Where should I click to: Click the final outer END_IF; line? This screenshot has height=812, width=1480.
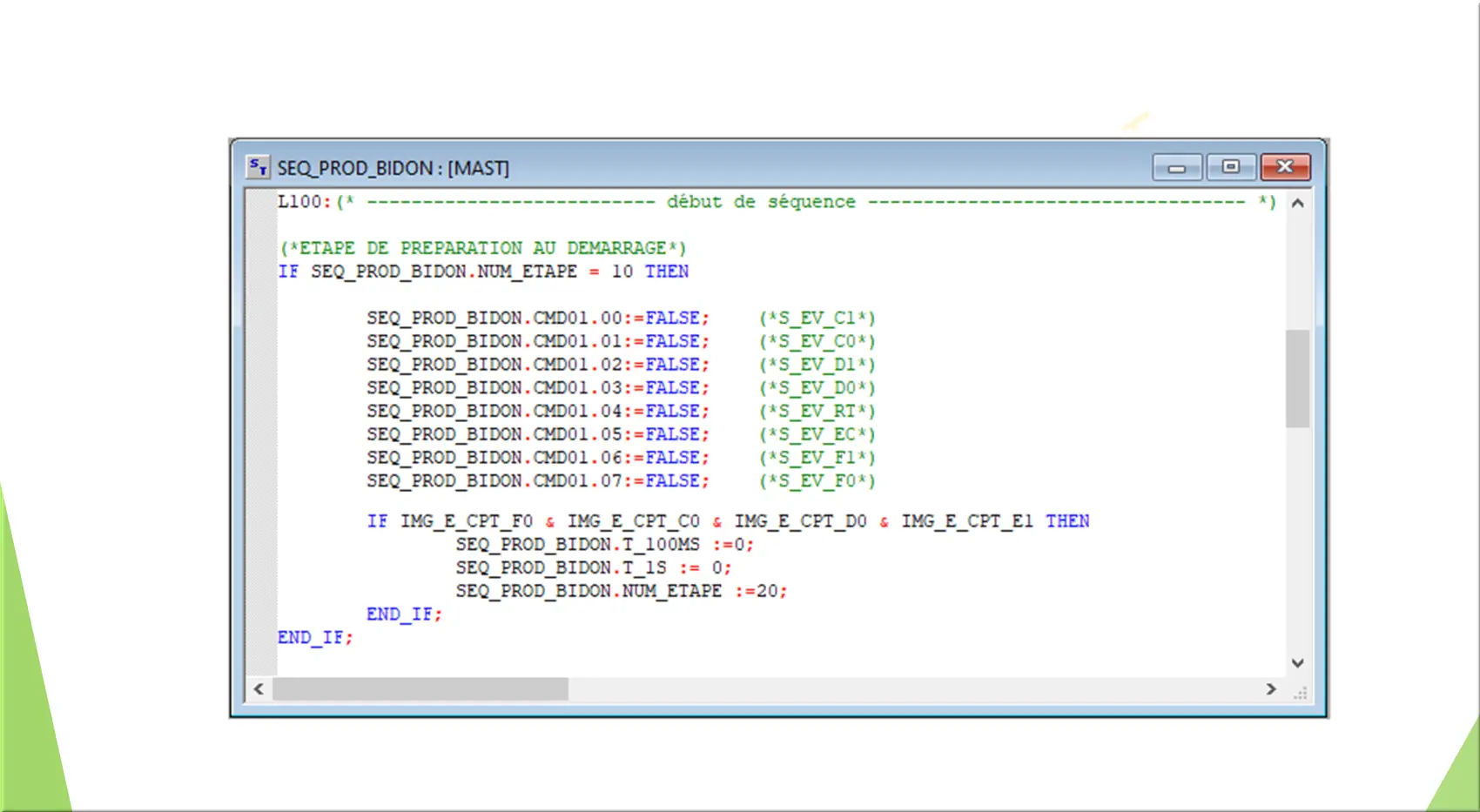[315, 638]
